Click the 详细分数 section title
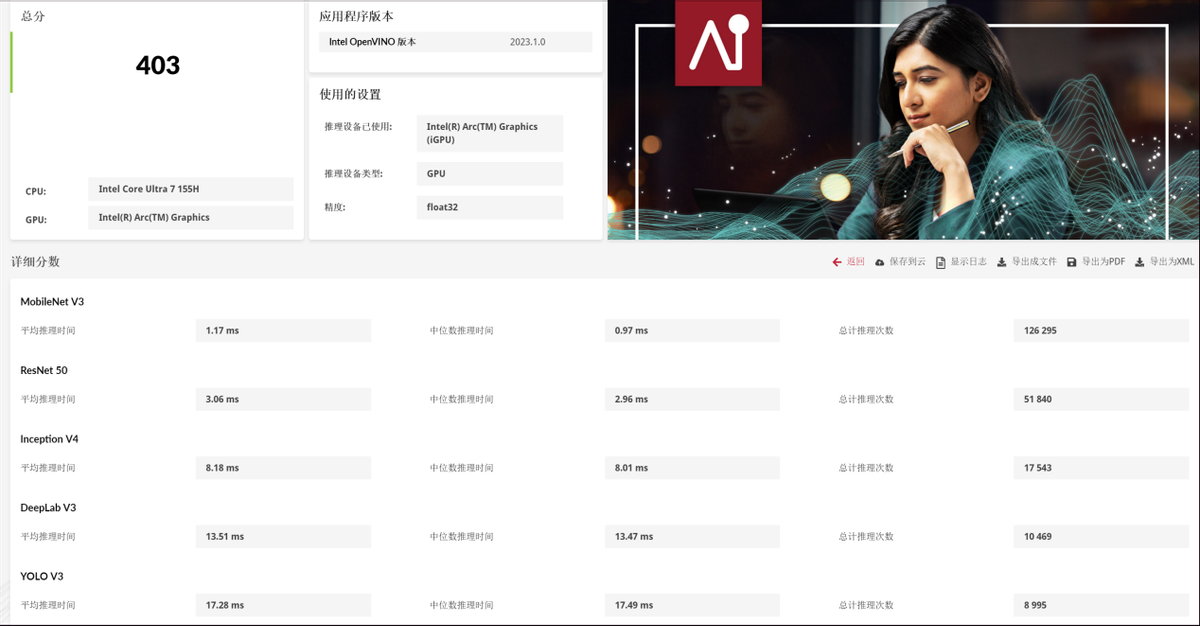1200x626 pixels. pos(35,261)
